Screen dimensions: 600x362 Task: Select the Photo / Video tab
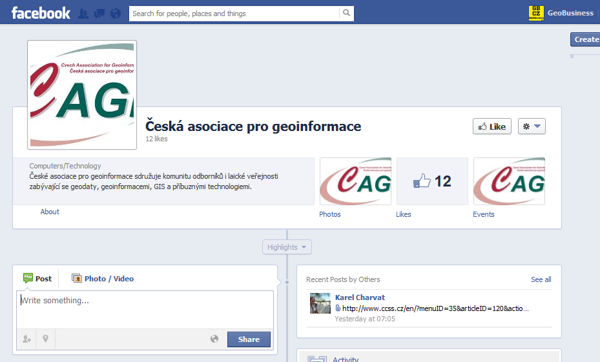point(103,279)
